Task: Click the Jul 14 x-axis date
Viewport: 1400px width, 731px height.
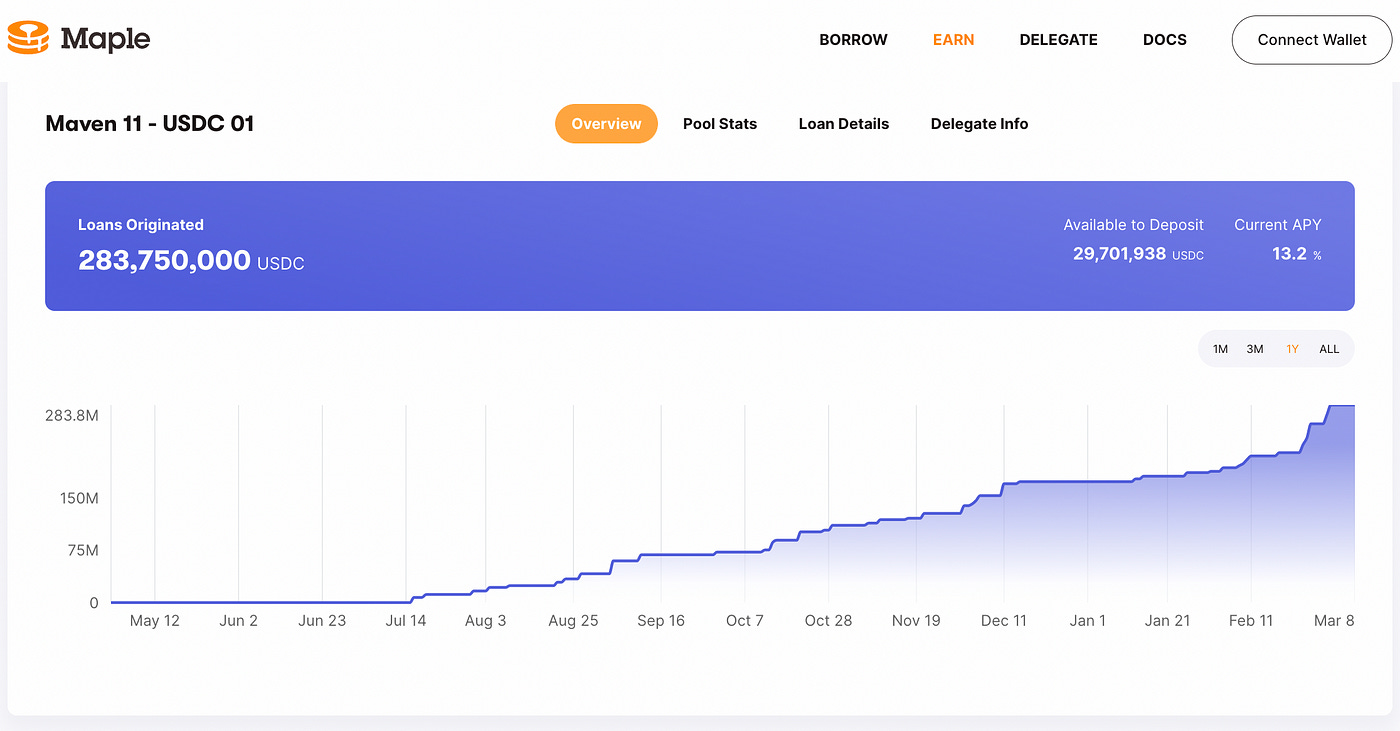Action: click(405, 621)
